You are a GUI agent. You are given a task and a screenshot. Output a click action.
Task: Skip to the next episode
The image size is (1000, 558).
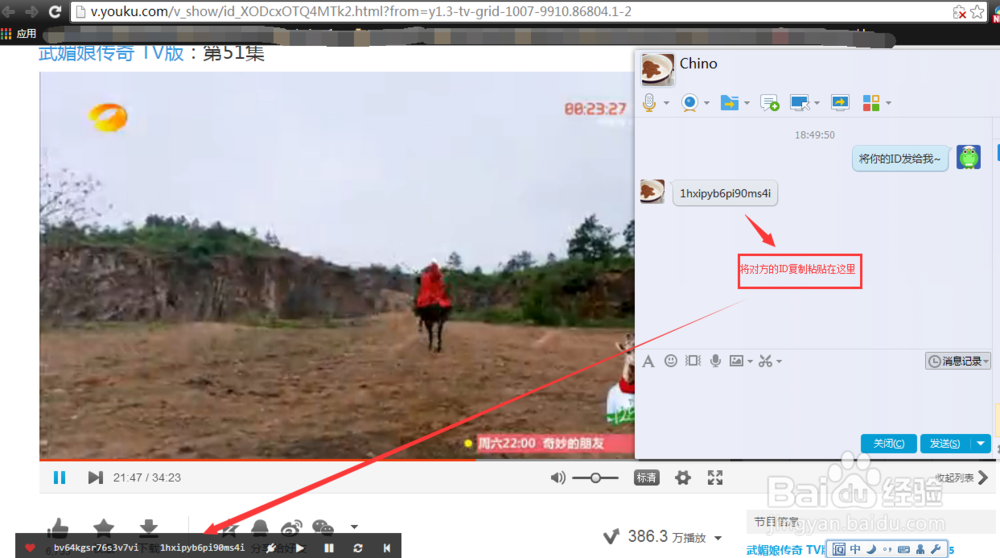pos(95,478)
